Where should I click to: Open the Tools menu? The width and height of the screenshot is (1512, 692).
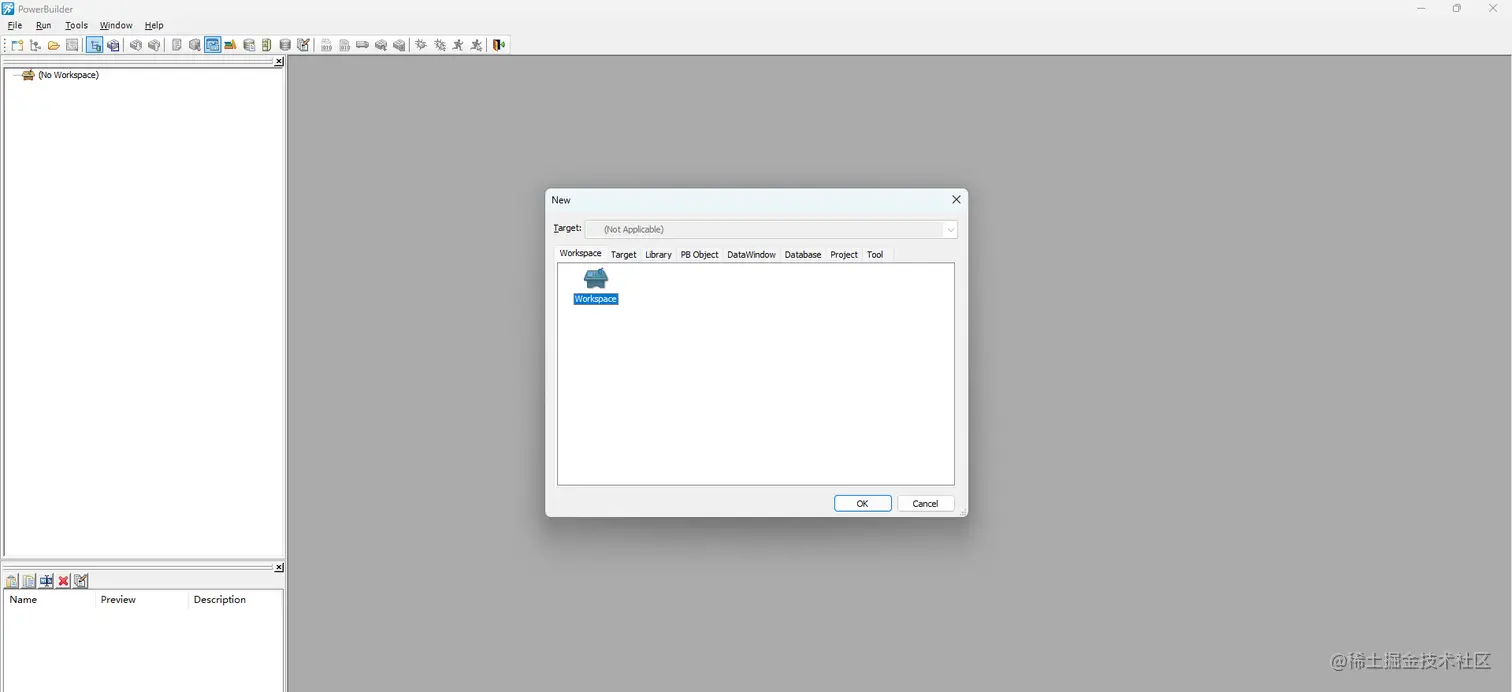(x=77, y=25)
